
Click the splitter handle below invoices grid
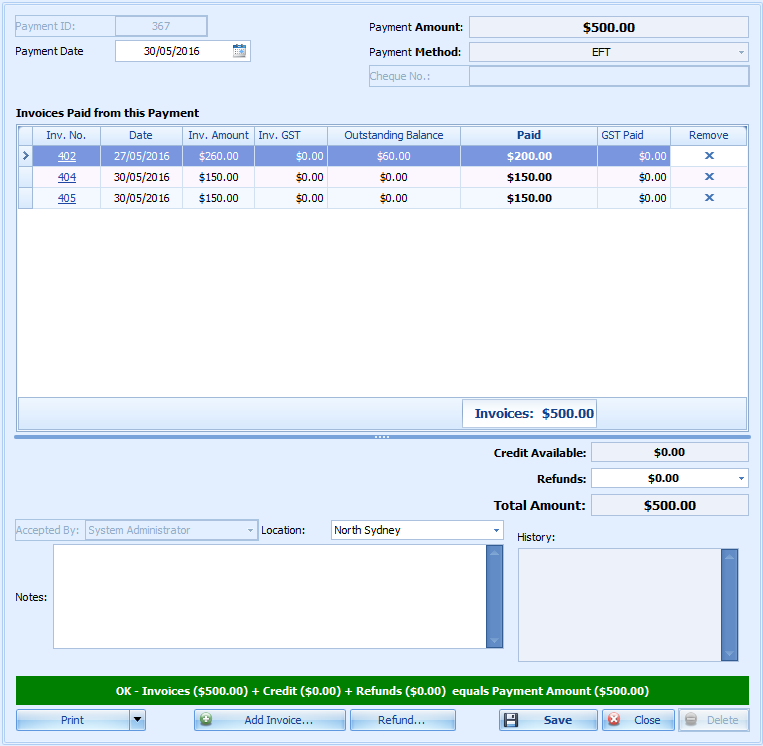pos(382,437)
